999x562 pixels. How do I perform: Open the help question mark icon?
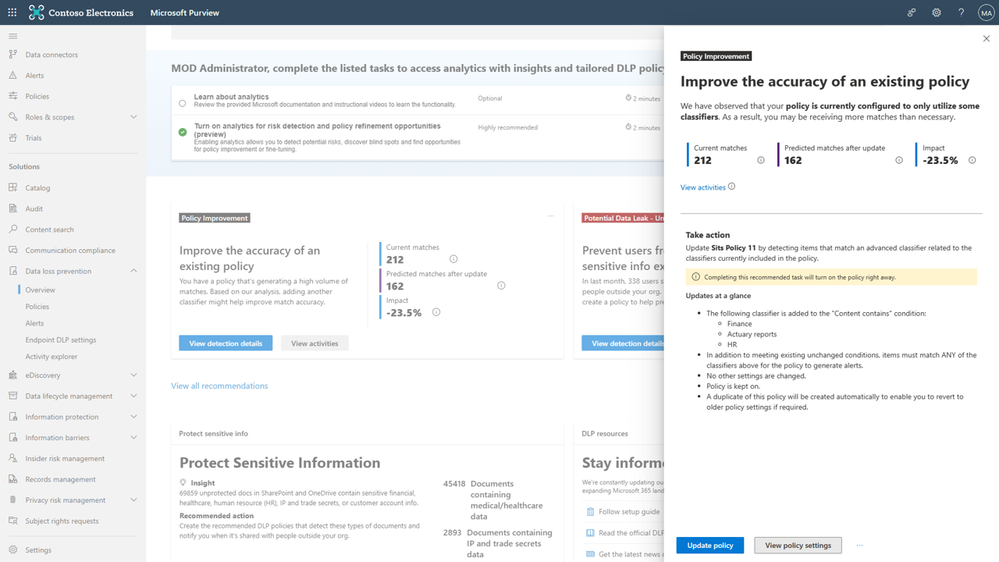[961, 12]
